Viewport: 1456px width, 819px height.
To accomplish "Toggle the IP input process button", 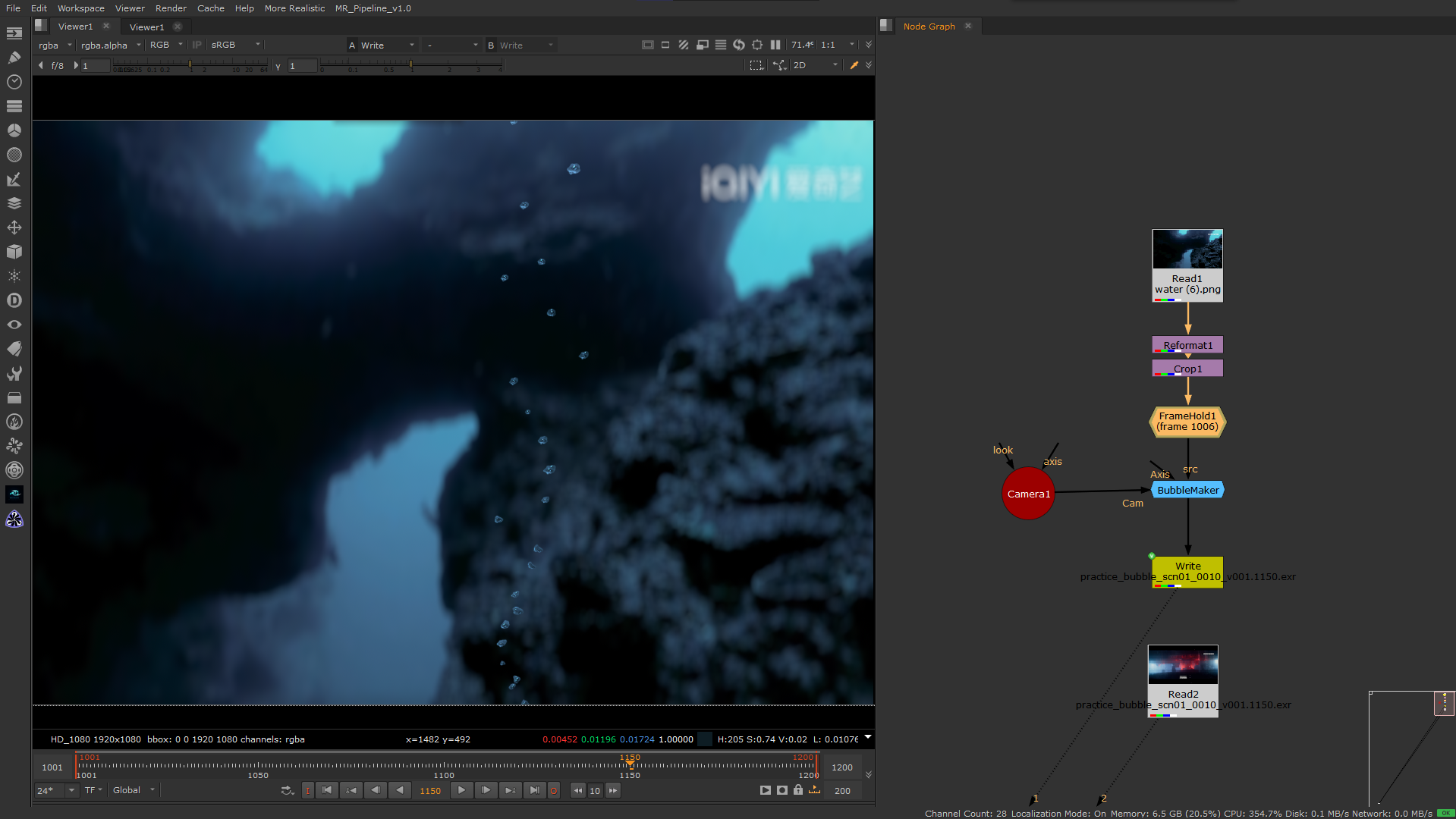I will point(197,45).
